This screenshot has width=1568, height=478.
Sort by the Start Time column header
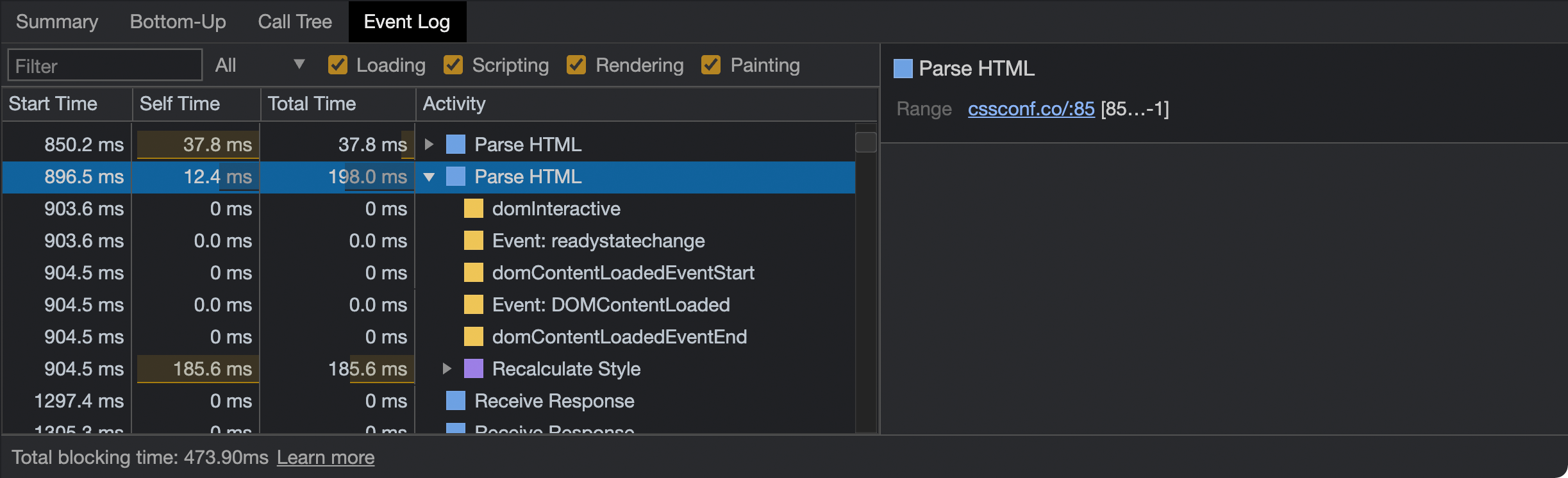67,104
